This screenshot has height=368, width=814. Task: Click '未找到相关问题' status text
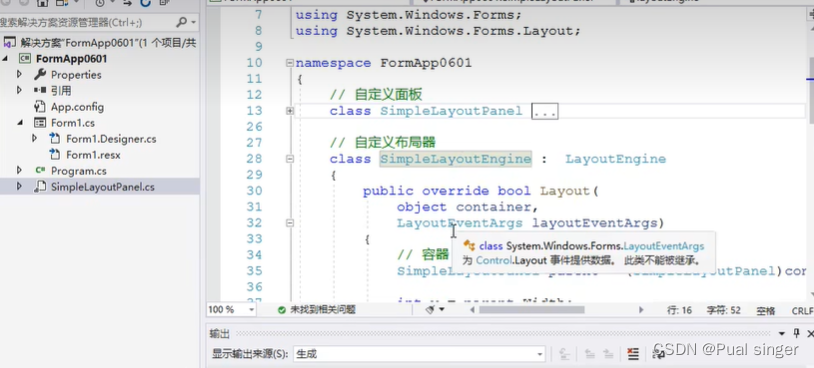(x=322, y=310)
